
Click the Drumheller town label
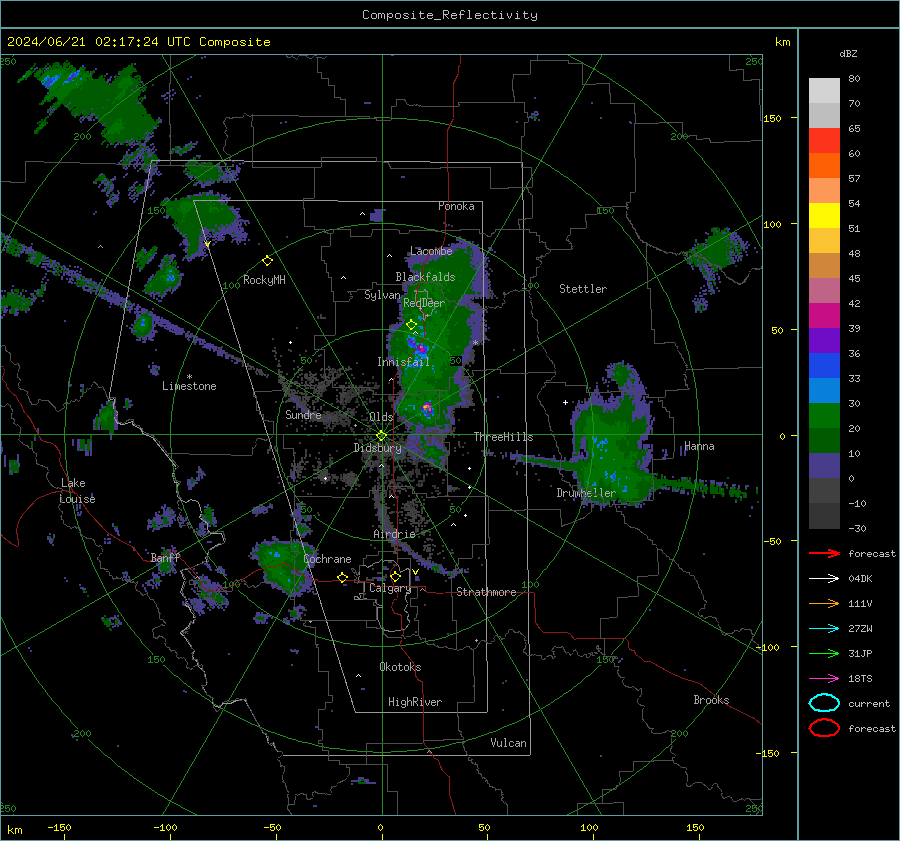(x=586, y=493)
